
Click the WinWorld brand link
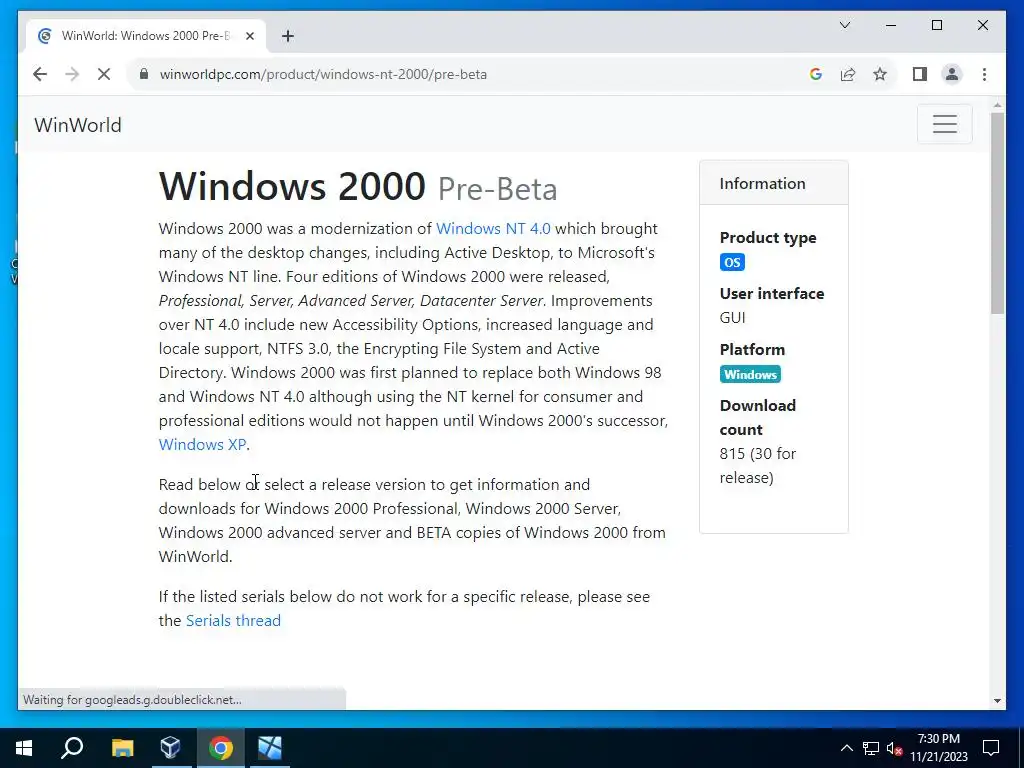78,125
